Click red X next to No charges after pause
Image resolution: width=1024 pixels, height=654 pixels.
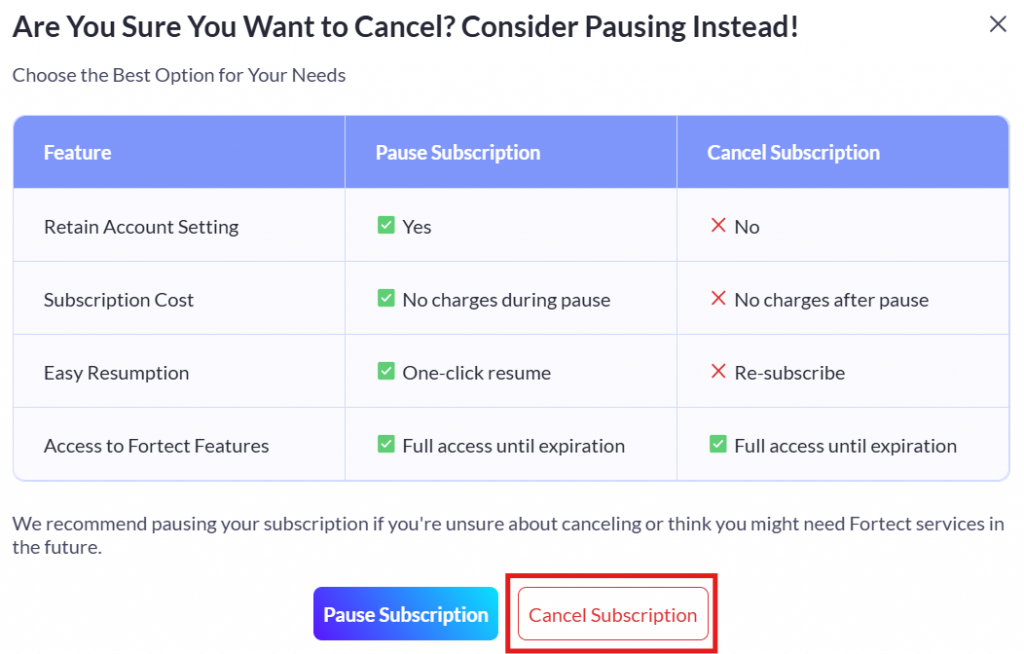718,299
